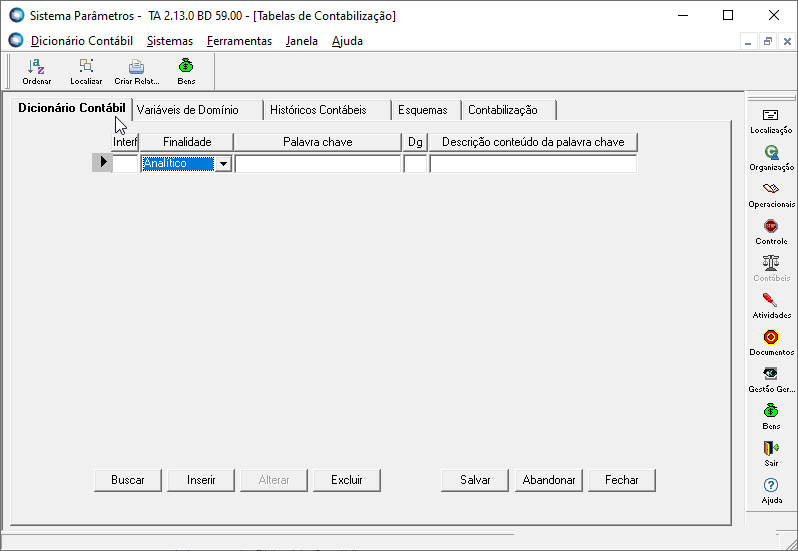Click the Dg input cell

[415, 164]
